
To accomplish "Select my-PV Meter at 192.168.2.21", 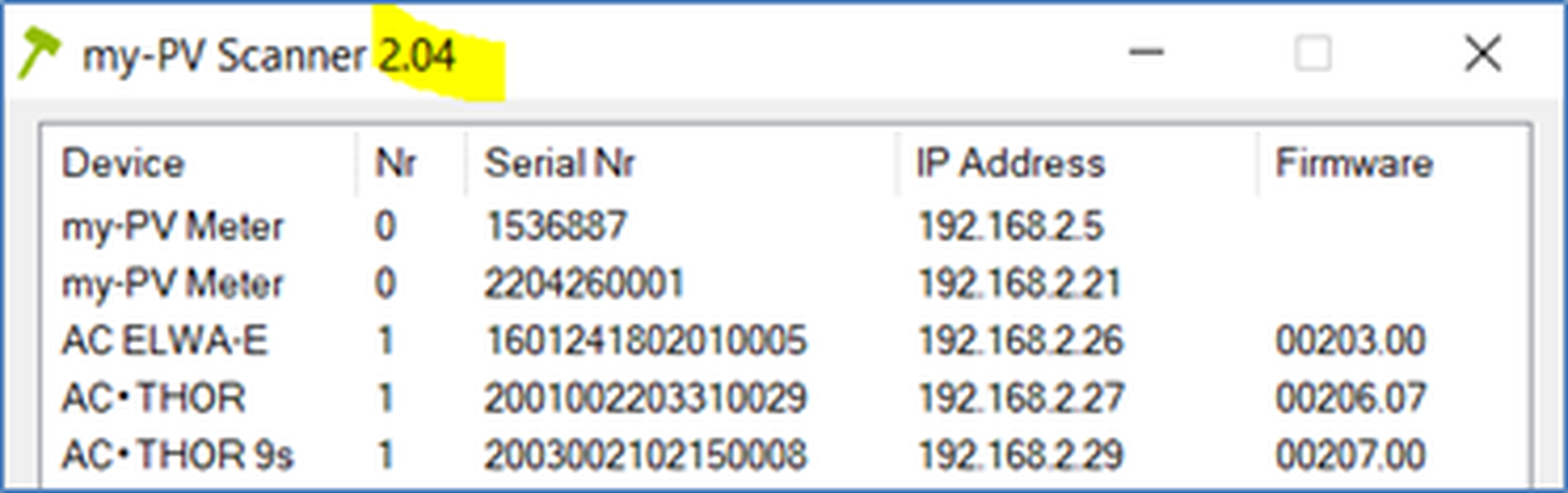I will click(173, 284).
